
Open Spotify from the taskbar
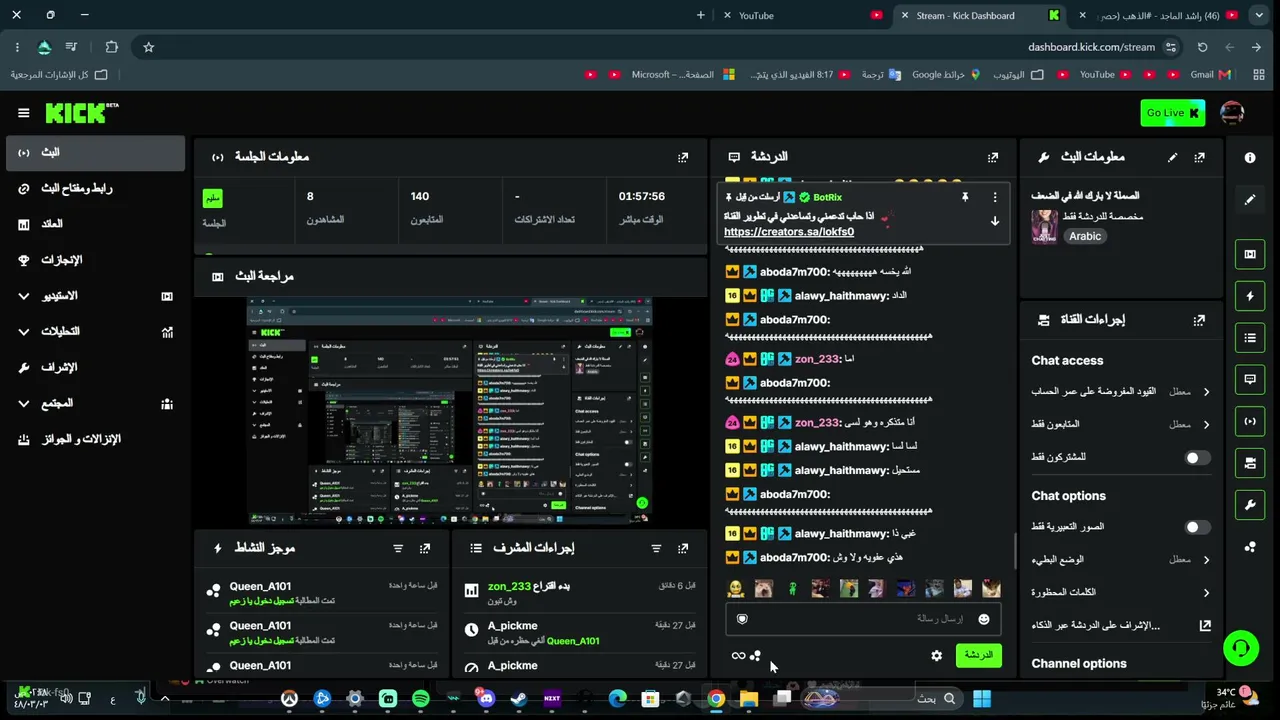click(x=420, y=699)
